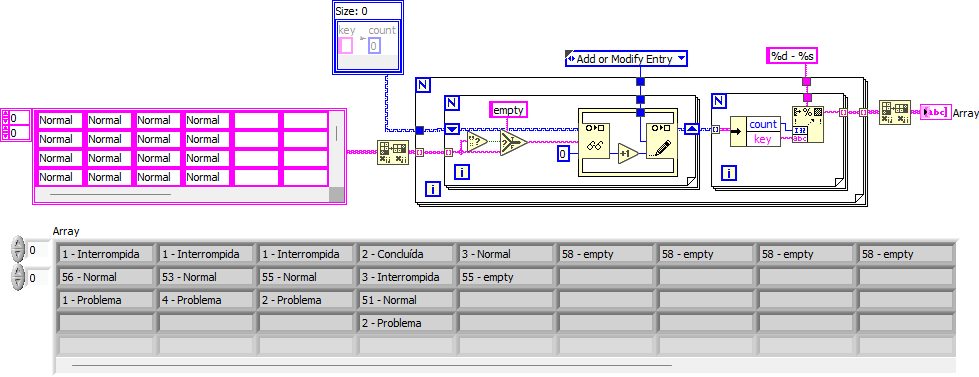Click the Increment (+1) function node
The height and width of the screenshot is (377, 979).
coord(628,153)
